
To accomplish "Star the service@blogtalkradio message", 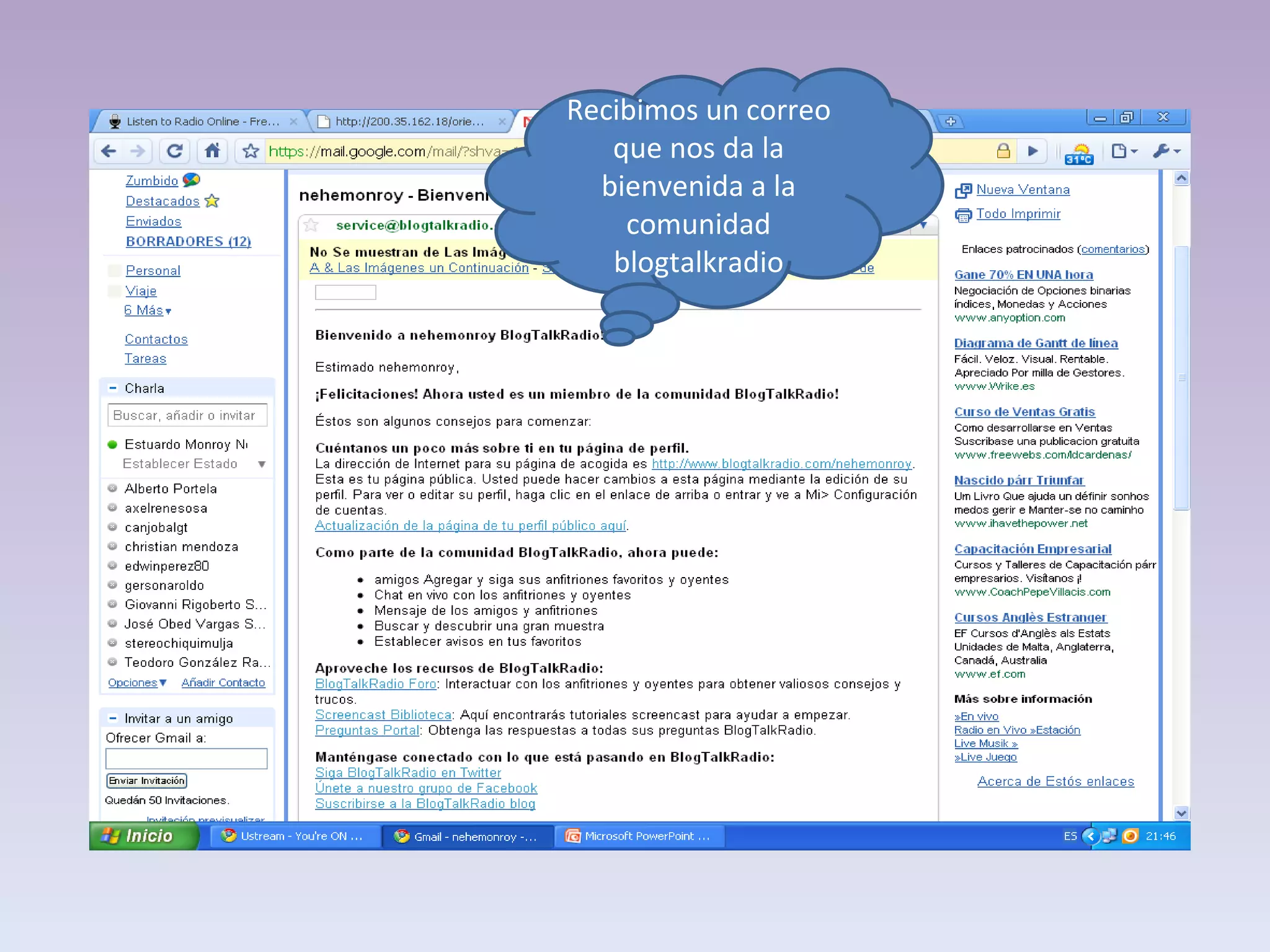I will [311, 225].
